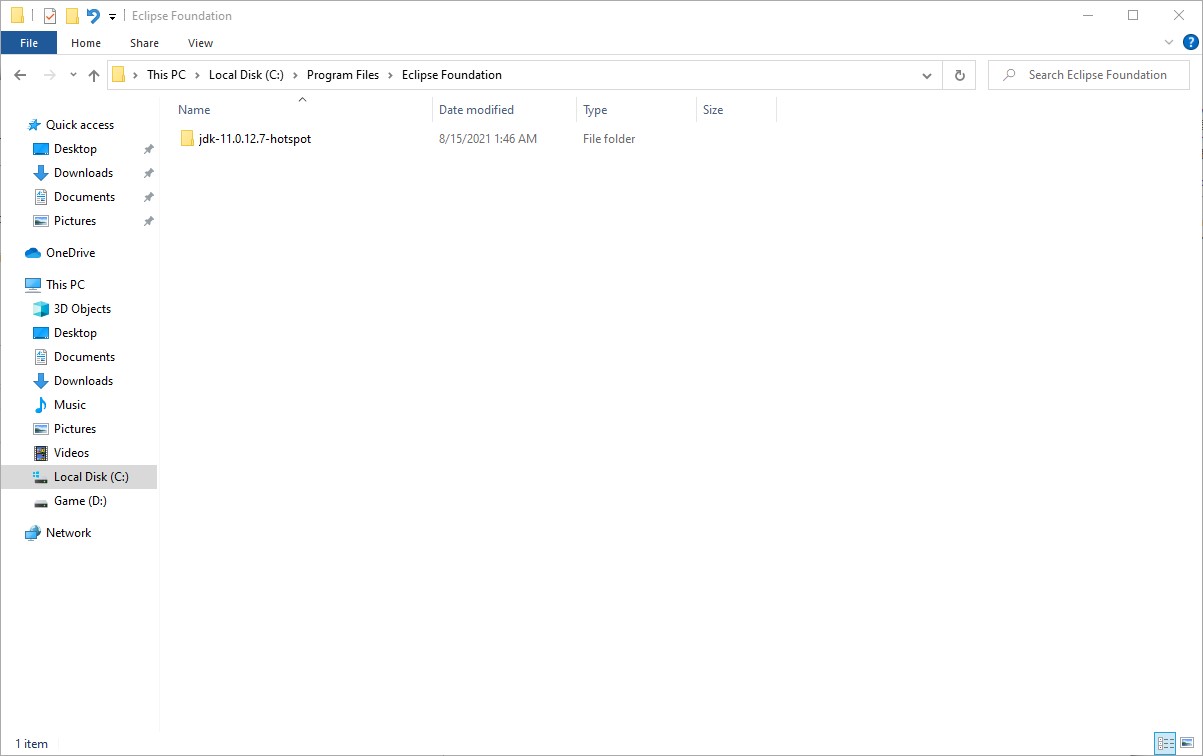Open the Music folder in sidebar
This screenshot has width=1203, height=756.
(x=70, y=405)
